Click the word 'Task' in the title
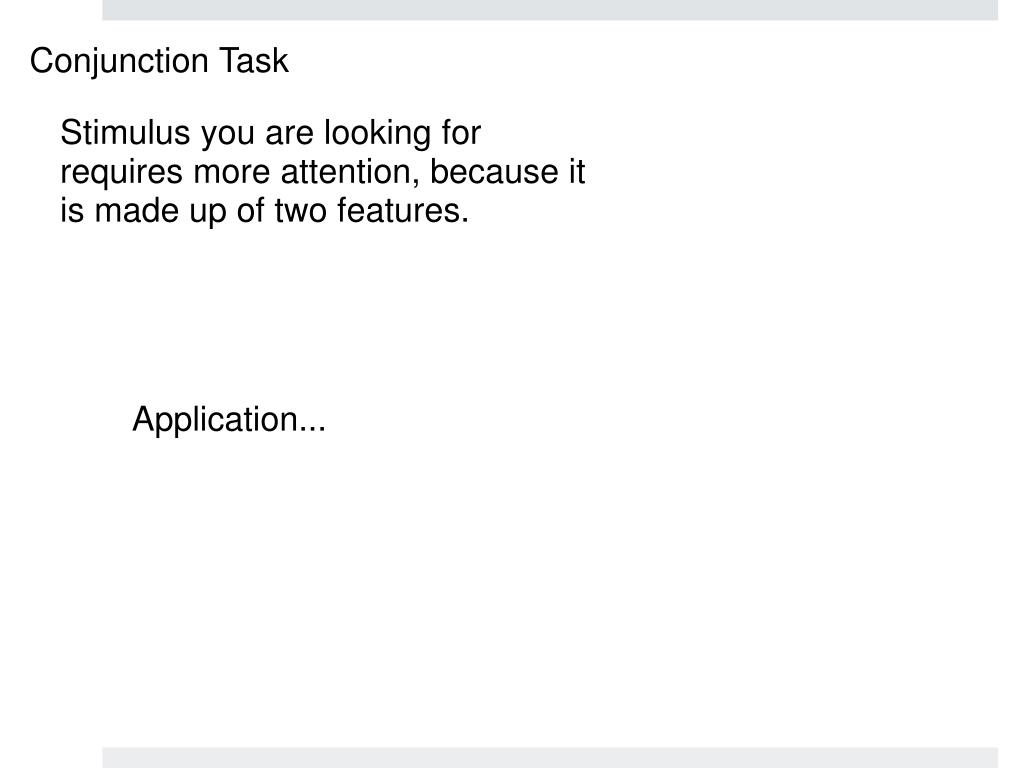Viewport: 1024px width, 768px height. (x=253, y=61)
